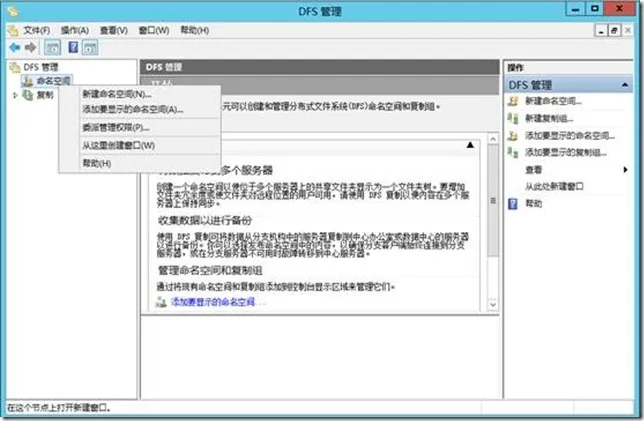Open the blue Help toolbar icon

click(x=73, y=47)
